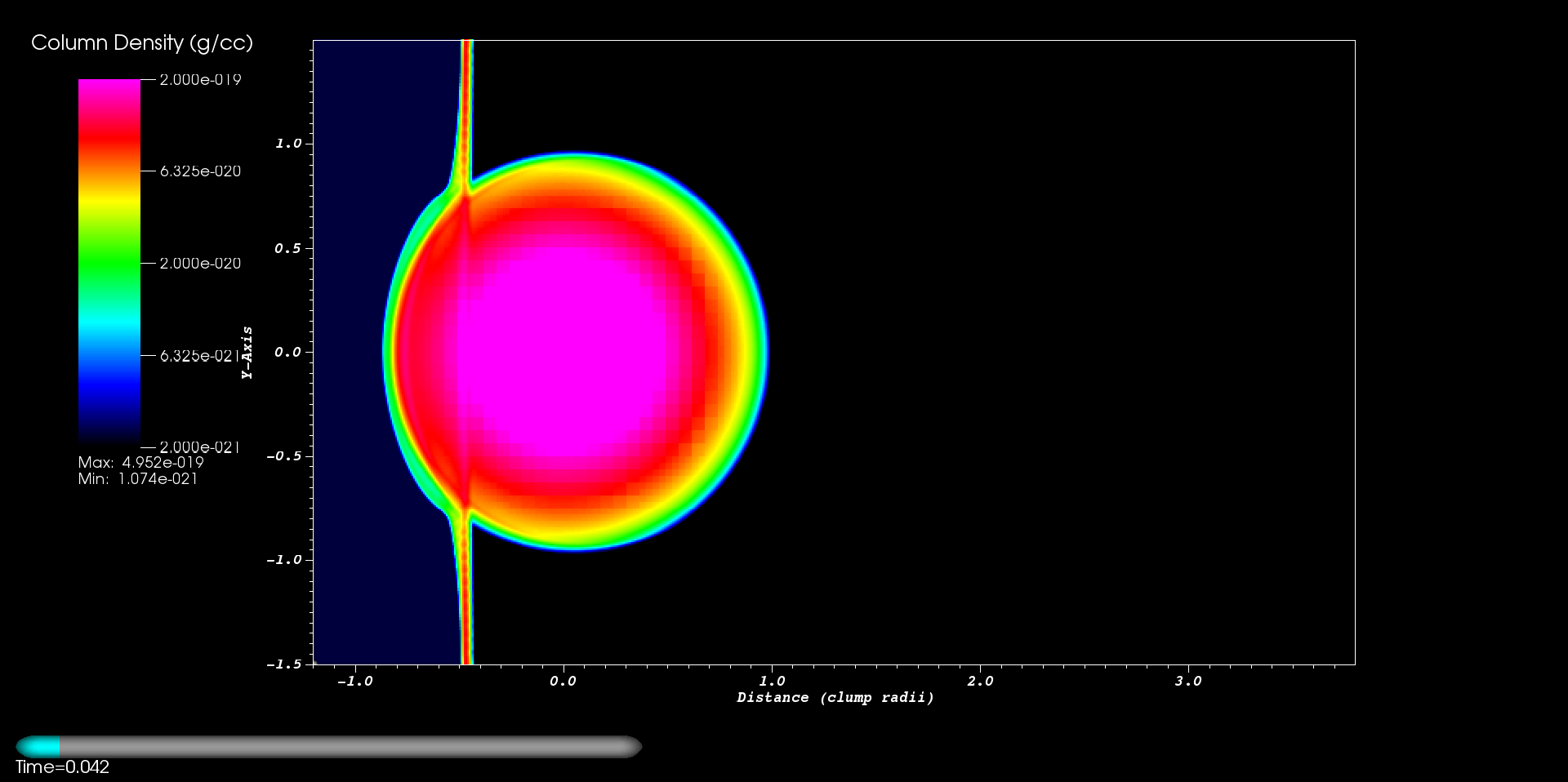Click the '2.000e-021' legend label
This screenshot has height=782, width=1568.
(x=200, y=447)
